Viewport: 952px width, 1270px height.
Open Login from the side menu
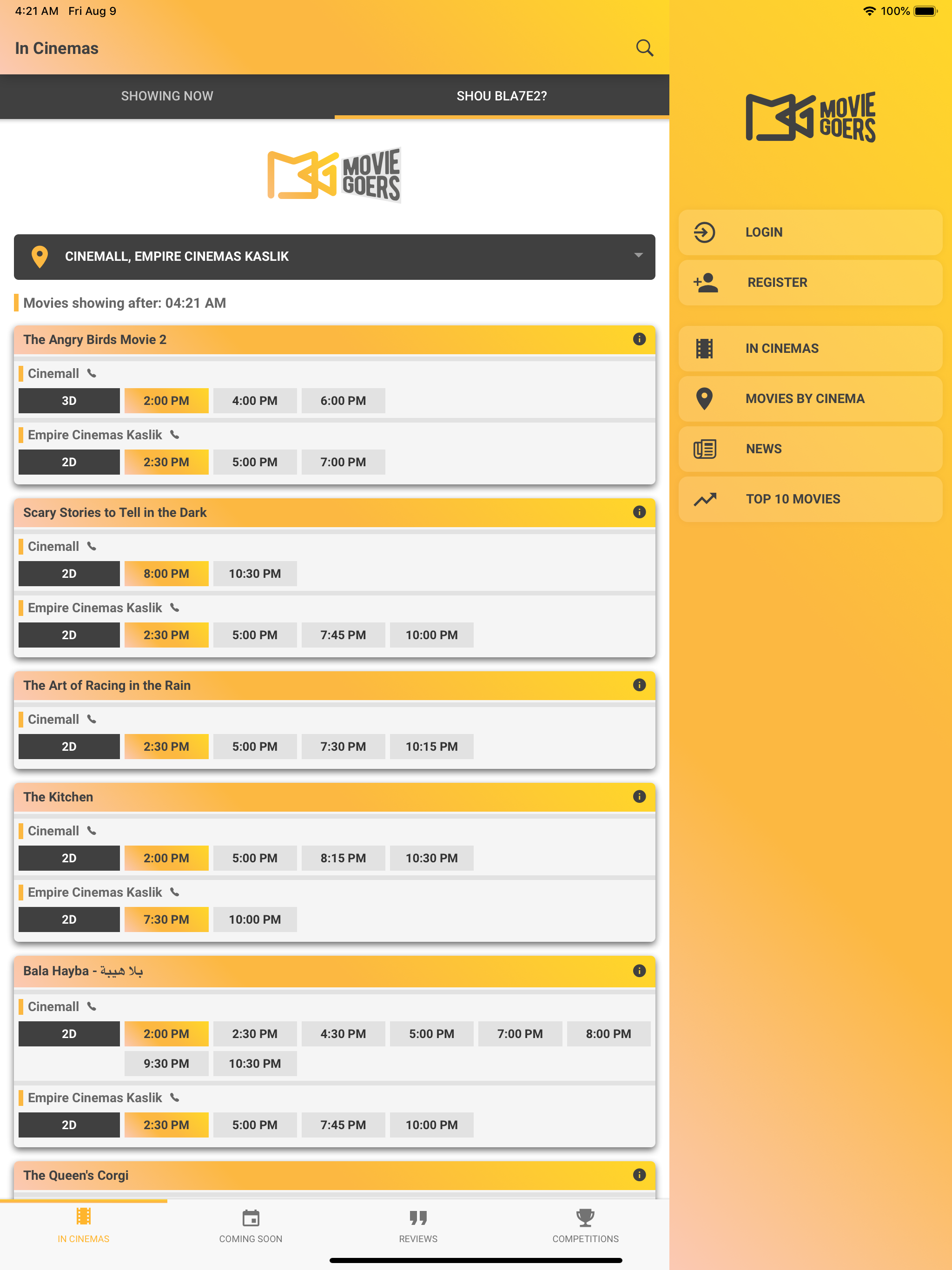coord(810,232)
